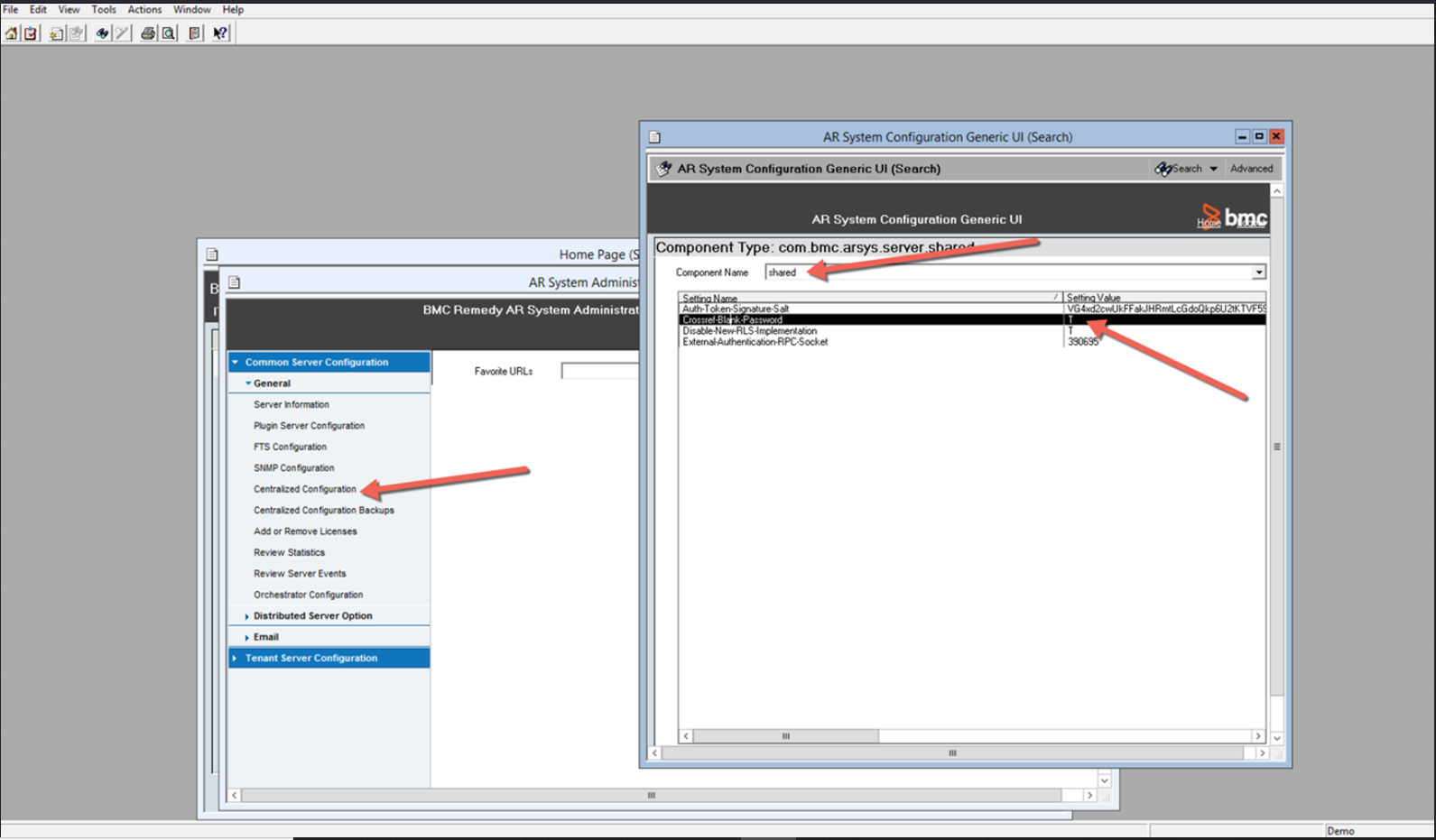The width and height of the screenshot is (1436, 840).
Task: Click the AR System Administration window's document icon
Action: pos(235,282)
